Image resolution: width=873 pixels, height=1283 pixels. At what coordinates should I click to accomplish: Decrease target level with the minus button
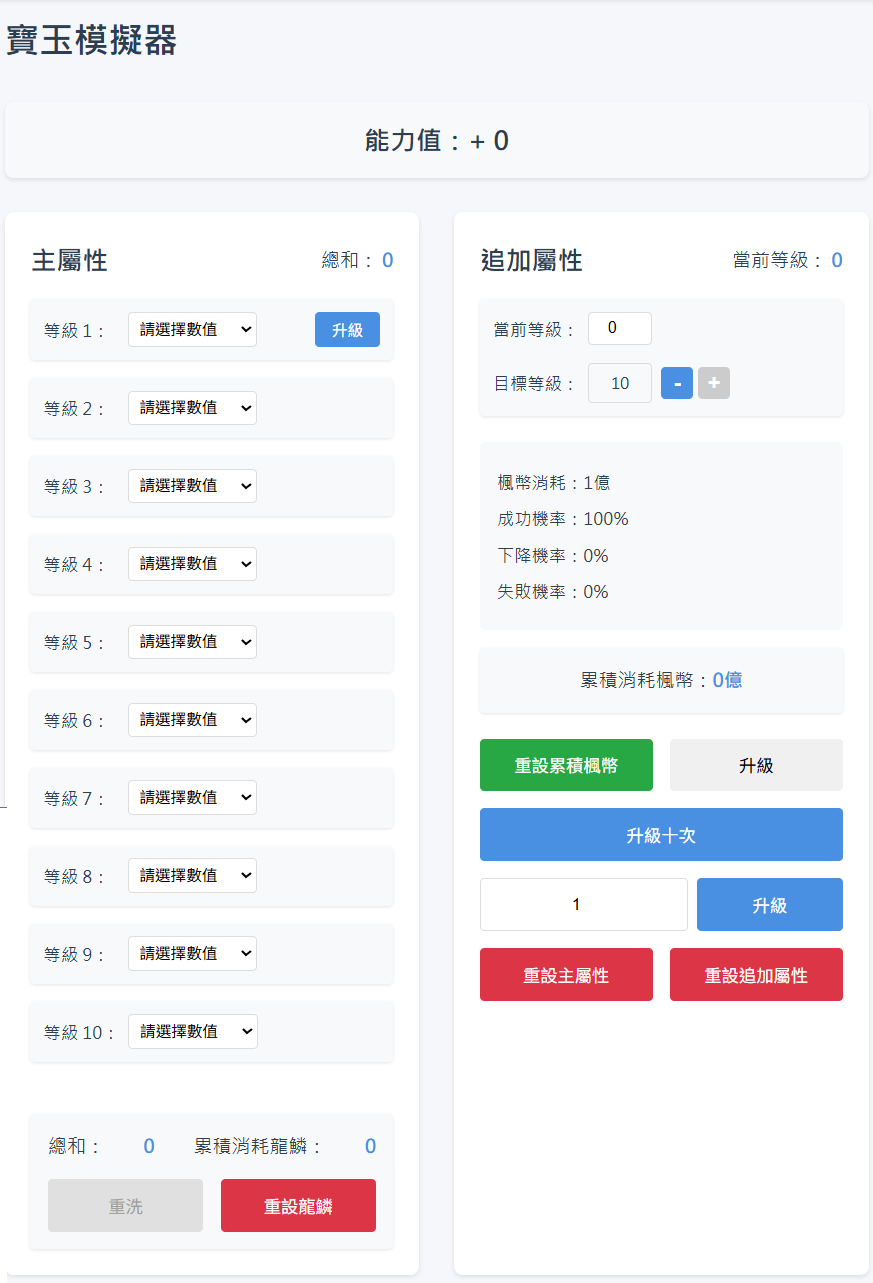(677, 383)
